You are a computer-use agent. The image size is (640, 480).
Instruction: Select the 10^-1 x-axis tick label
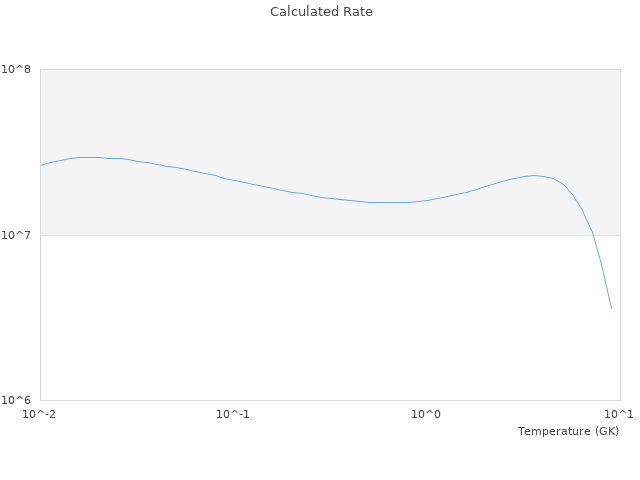[x=233, y=414]
